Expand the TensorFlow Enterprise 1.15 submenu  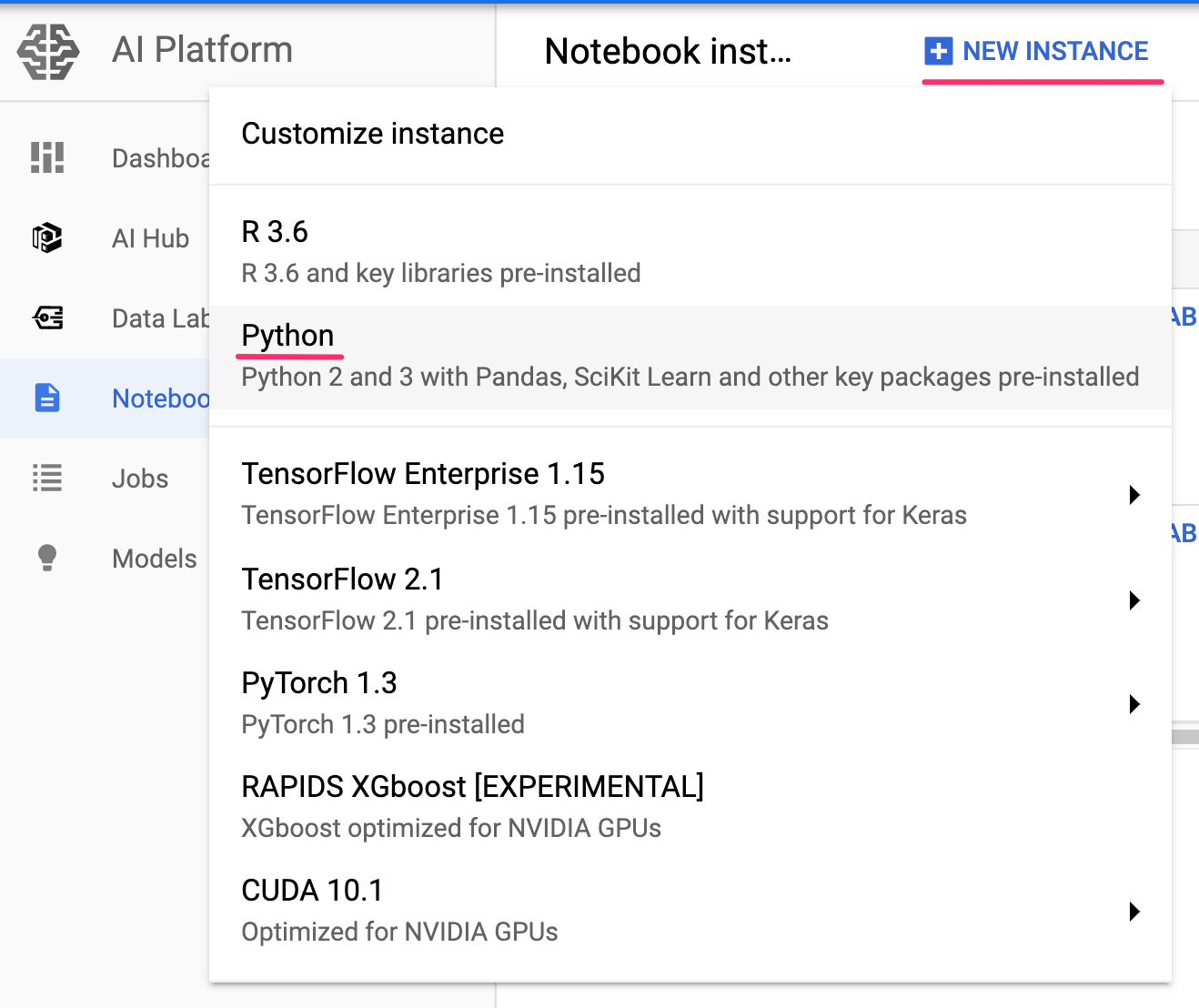click(x=1134, y=495)
